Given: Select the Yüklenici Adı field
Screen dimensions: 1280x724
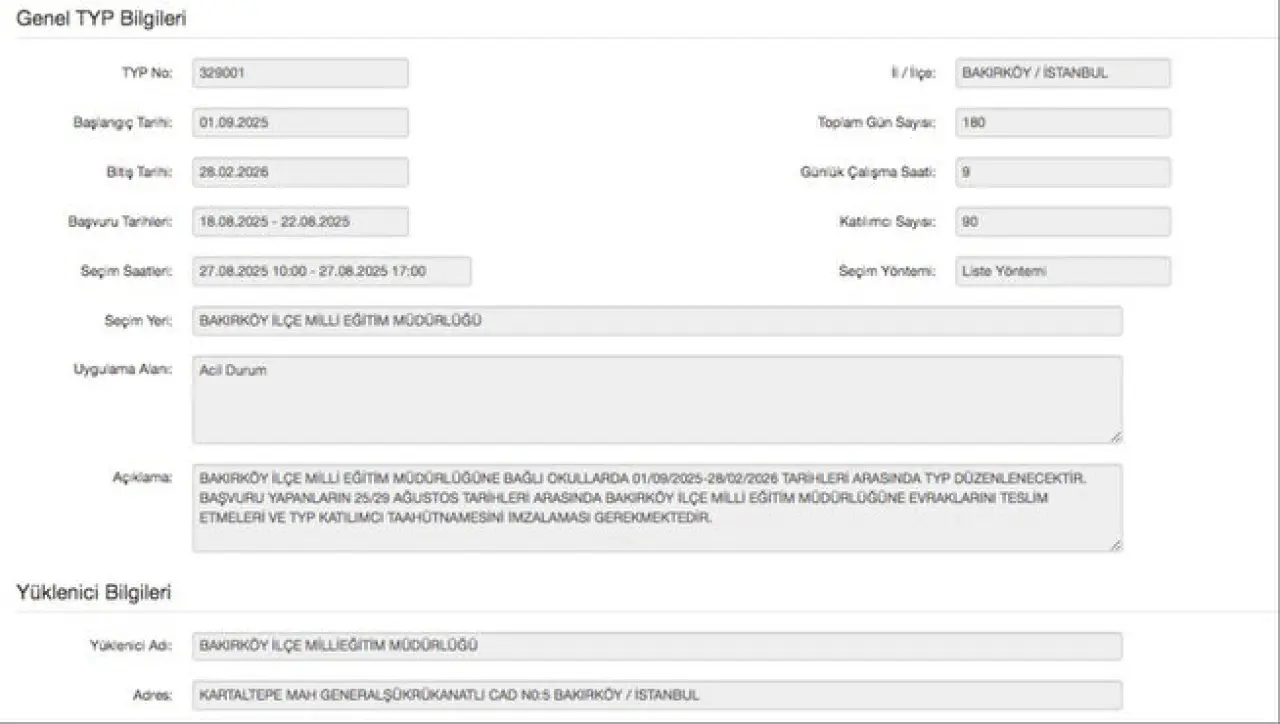Looking at the screenshot, I should click(656, 646).
